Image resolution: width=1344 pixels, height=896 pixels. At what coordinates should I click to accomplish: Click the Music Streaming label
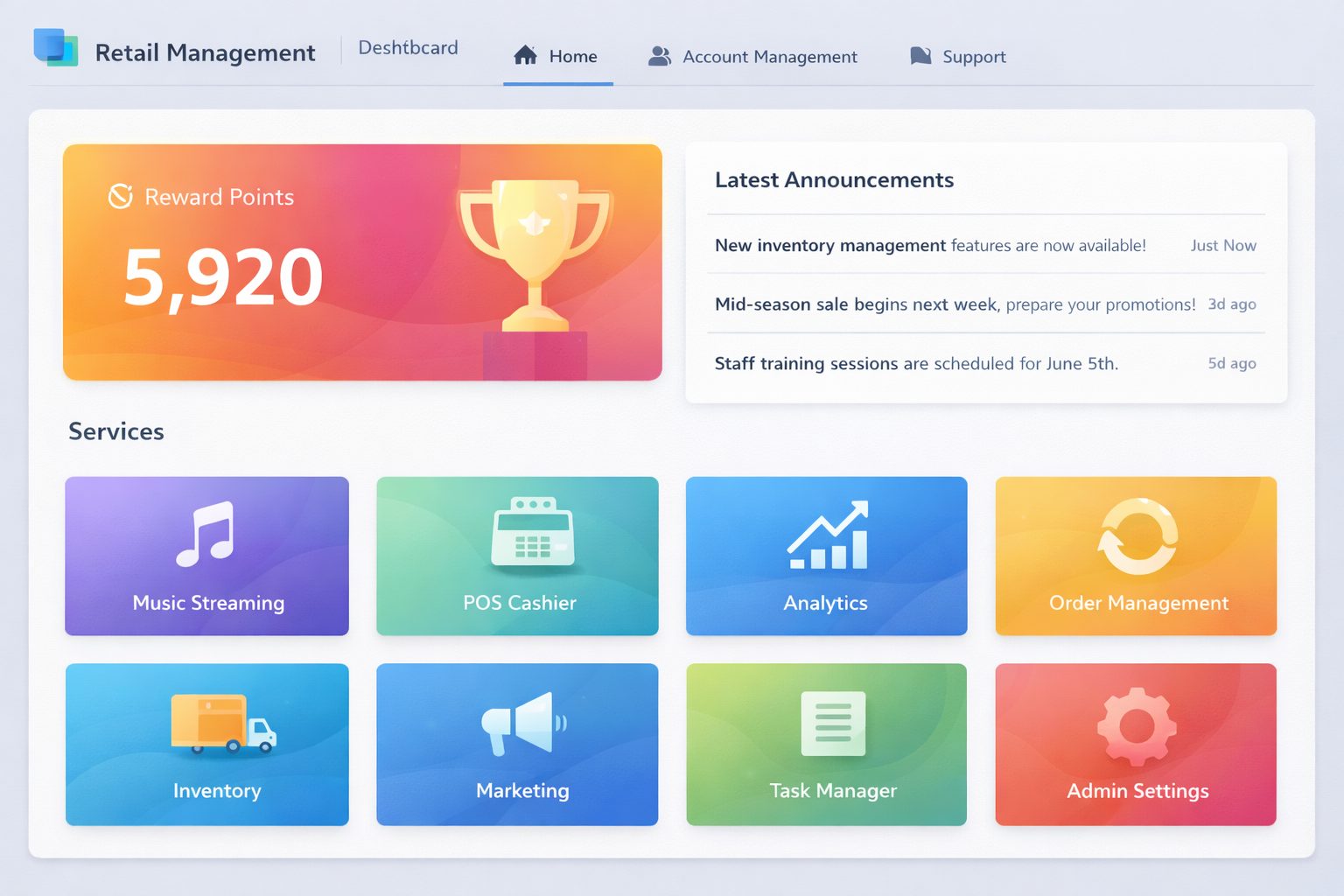(x=208, y=603)
